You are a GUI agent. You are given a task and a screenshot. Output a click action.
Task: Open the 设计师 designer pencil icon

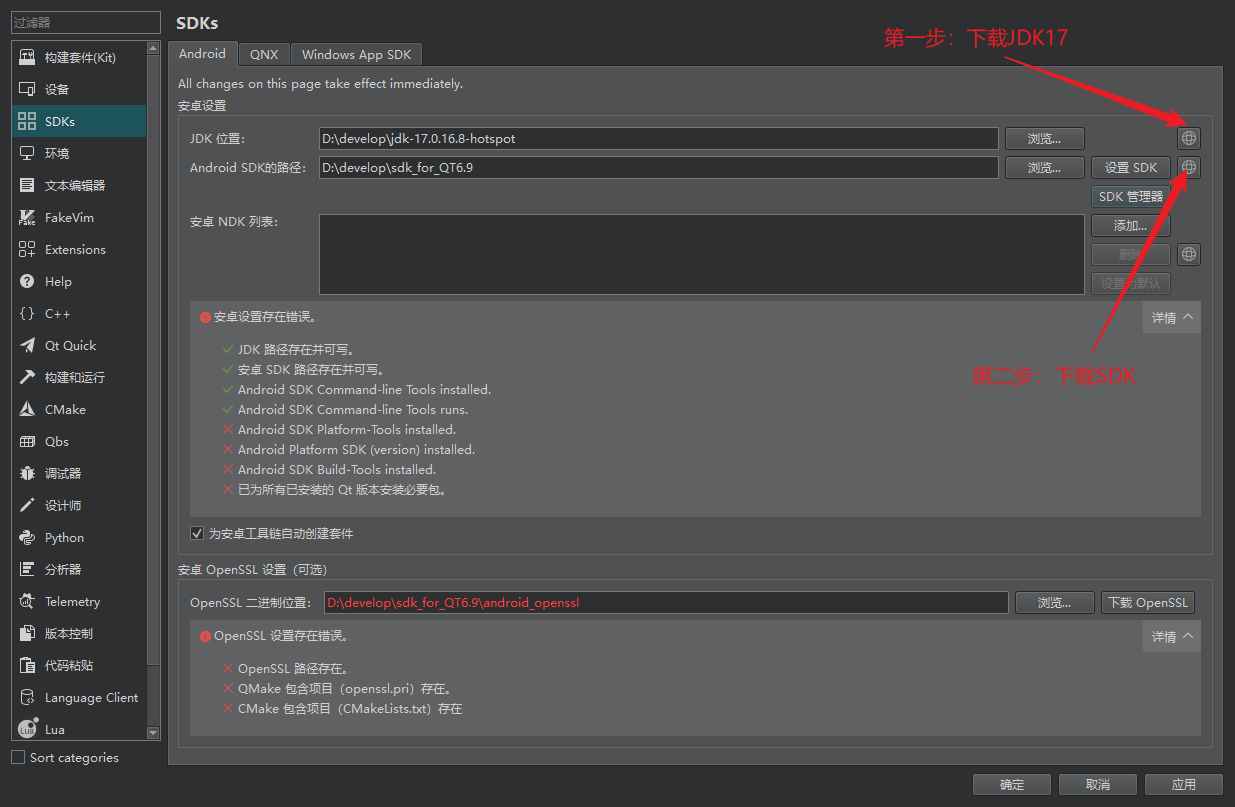coord(27,505)
